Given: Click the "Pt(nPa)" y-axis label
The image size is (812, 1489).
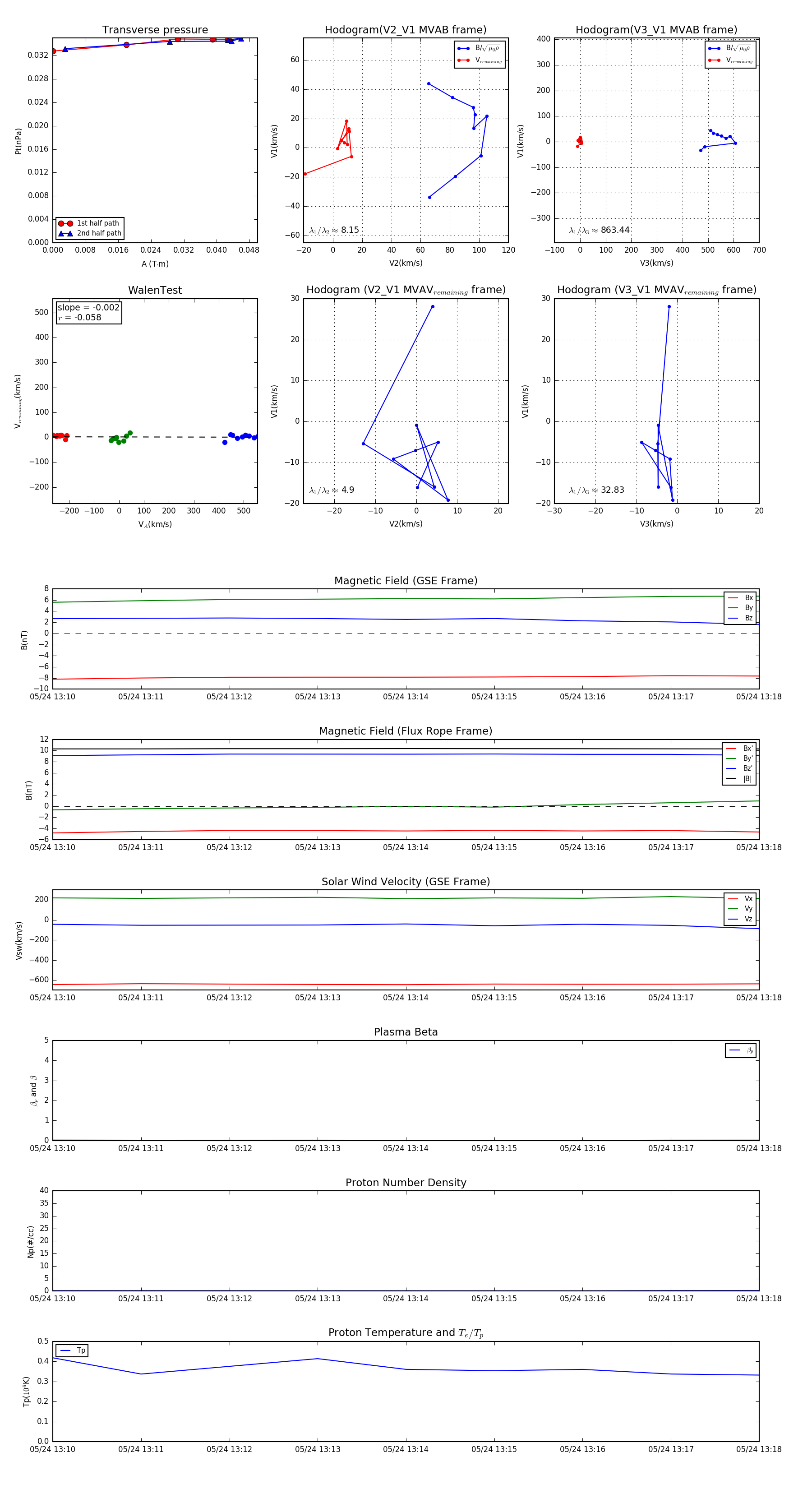Looking at the screenshot, I should pyautogui.click(x=18, y=140).
